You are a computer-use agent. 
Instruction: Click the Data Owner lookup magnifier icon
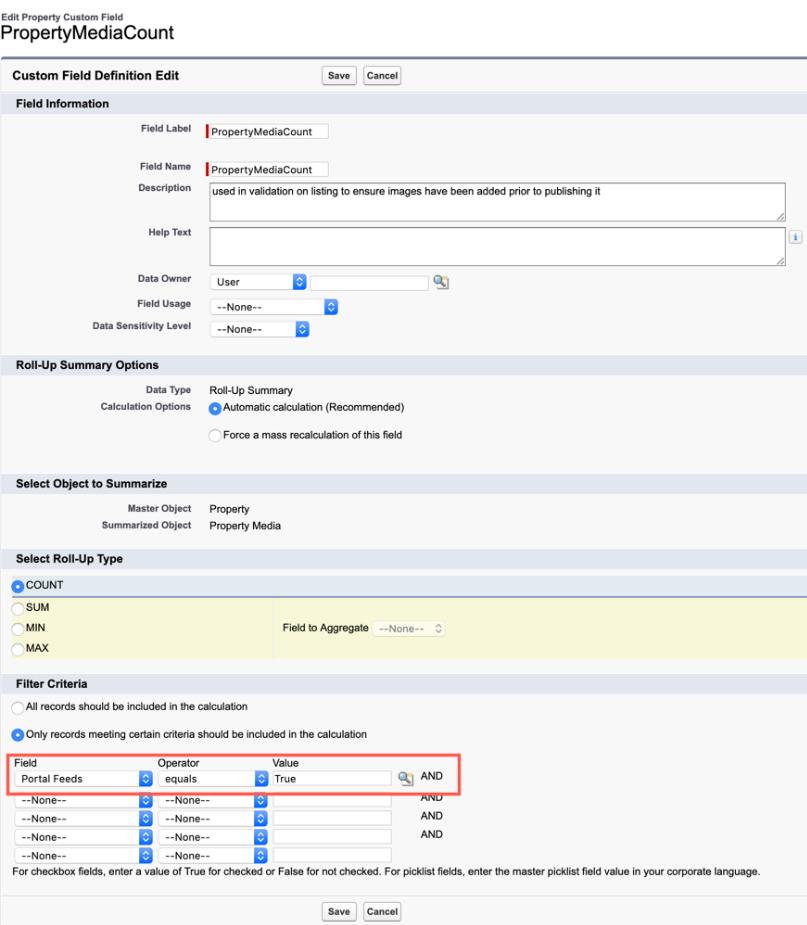pos(441,282)
